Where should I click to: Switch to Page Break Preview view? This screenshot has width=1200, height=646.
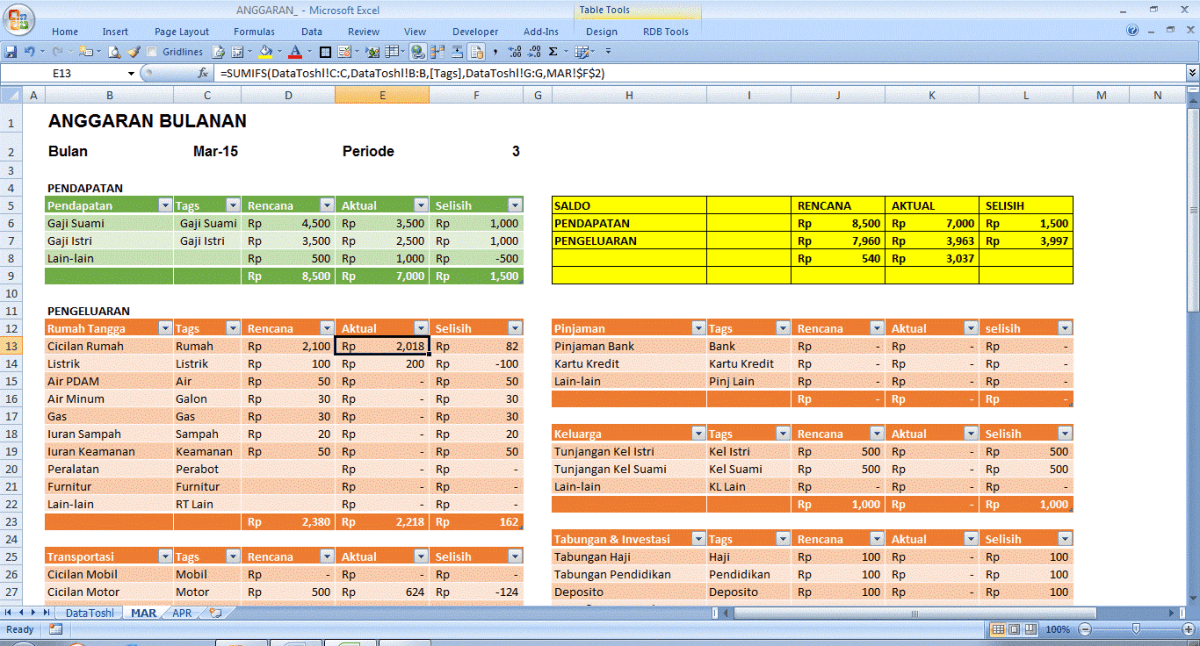pos(1031,630)
